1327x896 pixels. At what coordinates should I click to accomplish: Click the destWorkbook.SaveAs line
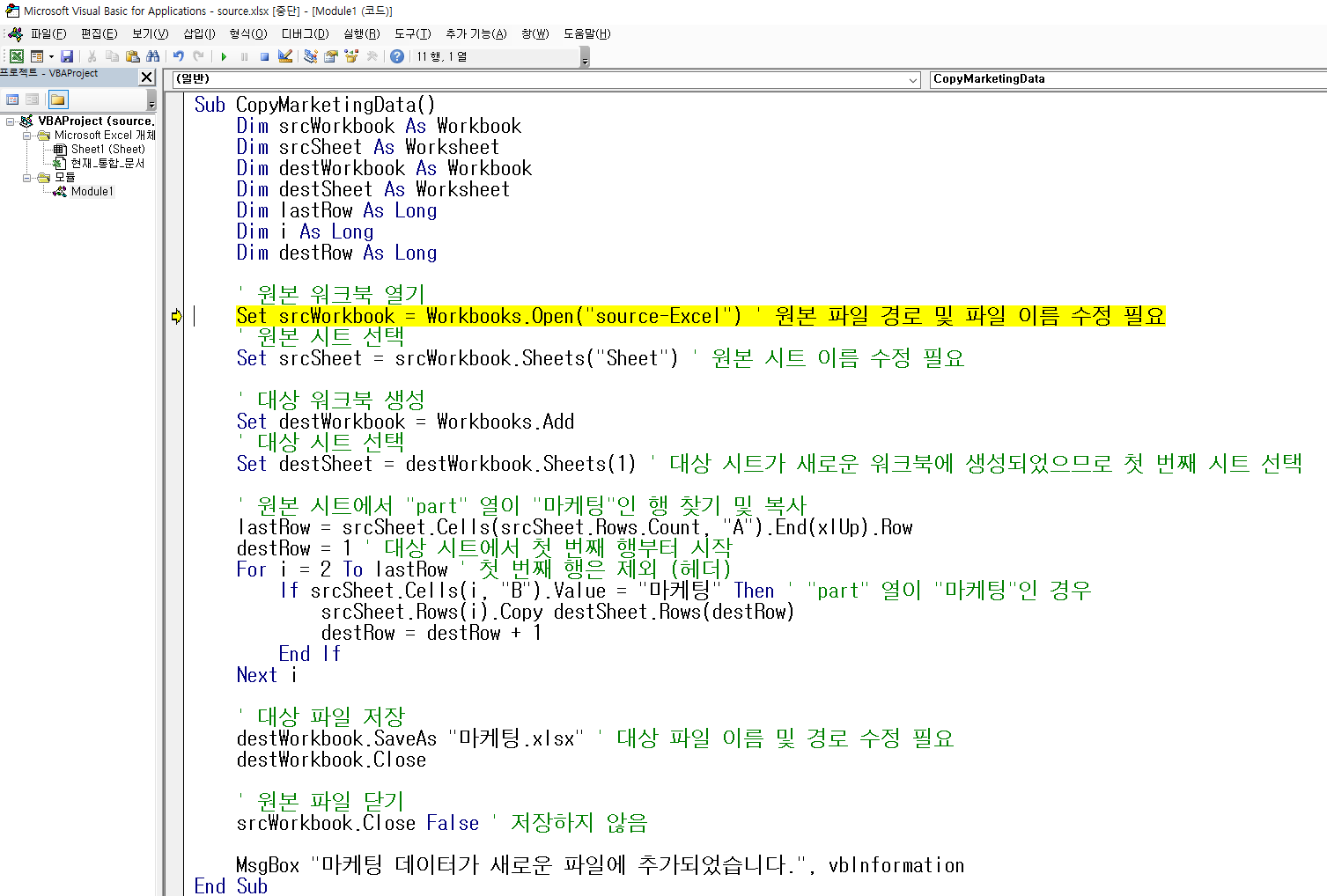[x=595, y=738]
